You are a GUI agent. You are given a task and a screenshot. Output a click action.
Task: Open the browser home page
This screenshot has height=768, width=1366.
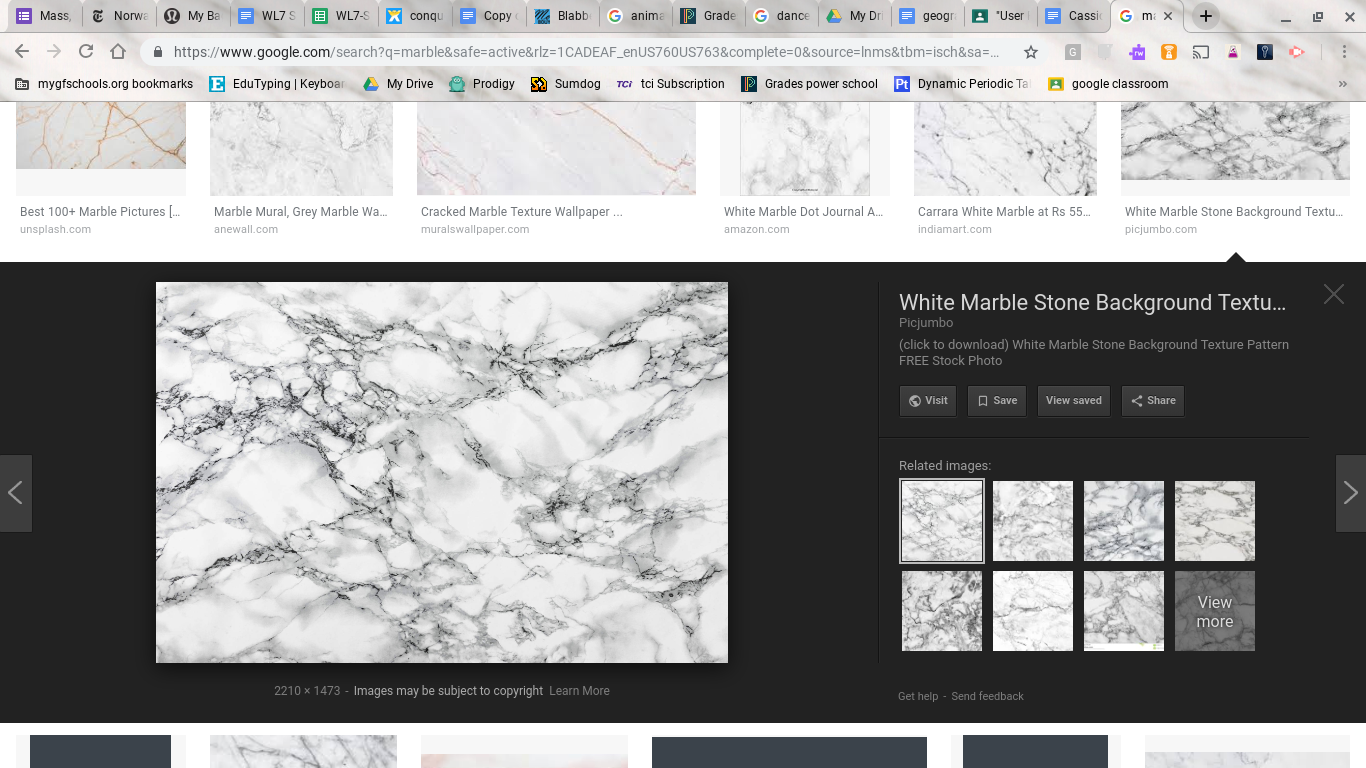pyautogui.click(x=118, y=52)
